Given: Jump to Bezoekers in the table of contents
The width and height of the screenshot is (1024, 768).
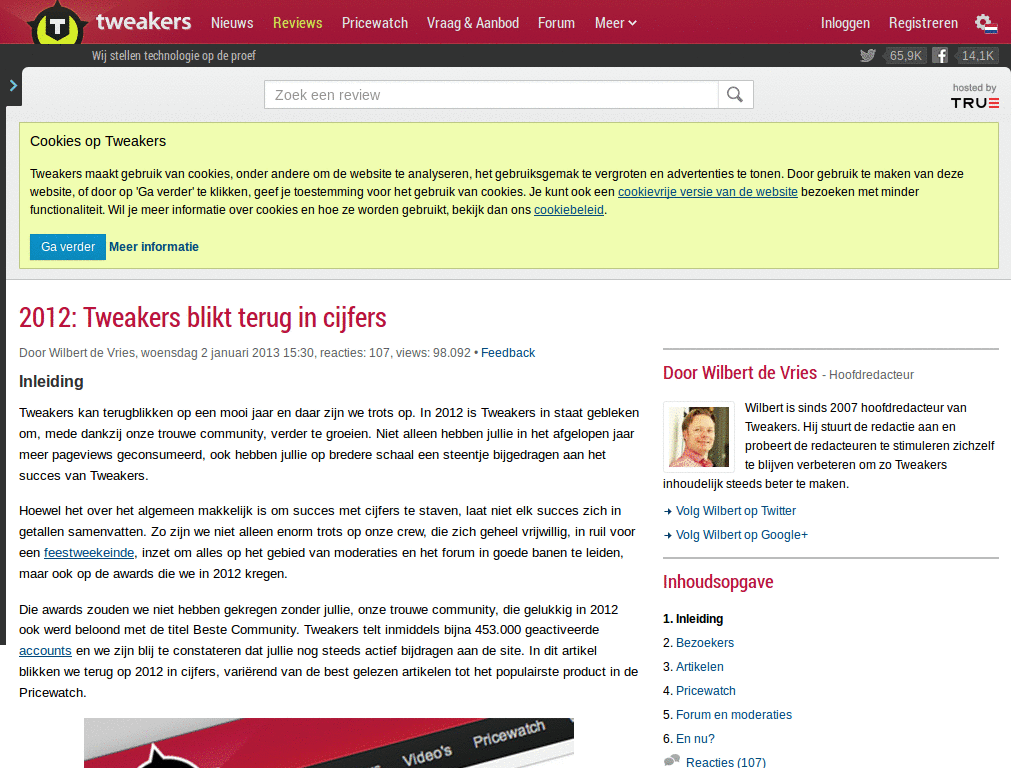Looking at the screenshot, I should coord(705,642).
